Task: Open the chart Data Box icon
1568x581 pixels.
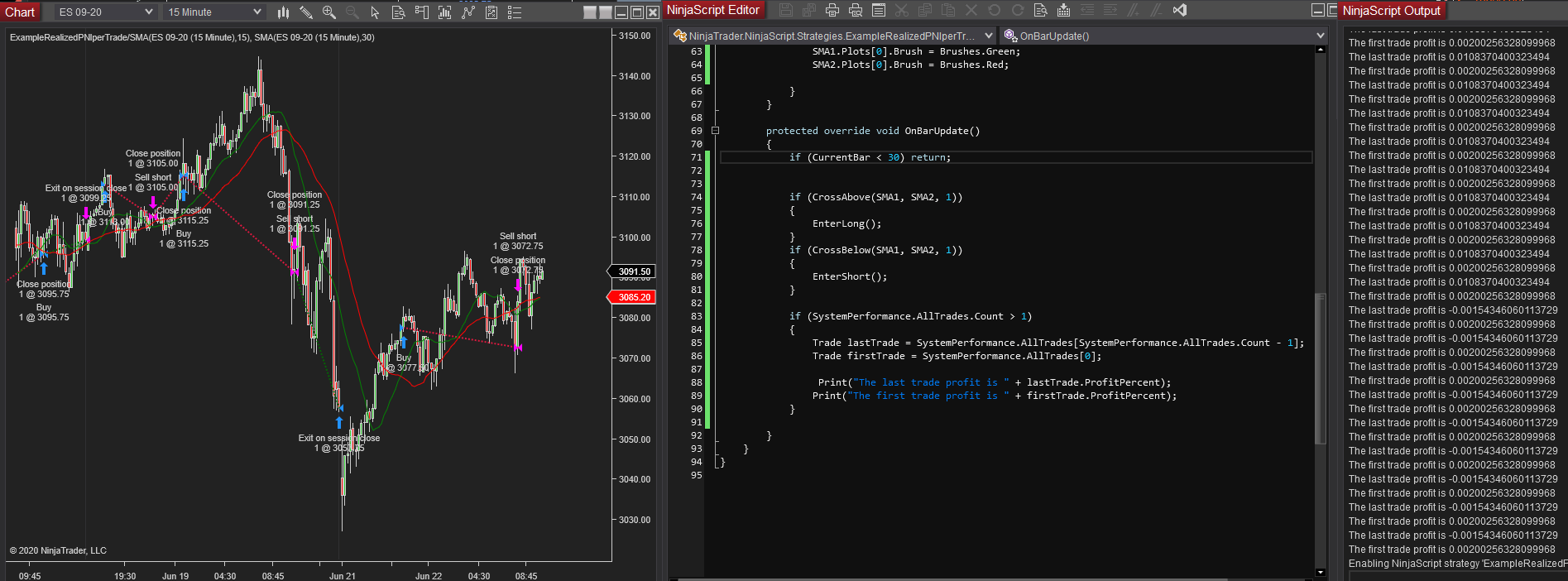Action: point(398,12)
